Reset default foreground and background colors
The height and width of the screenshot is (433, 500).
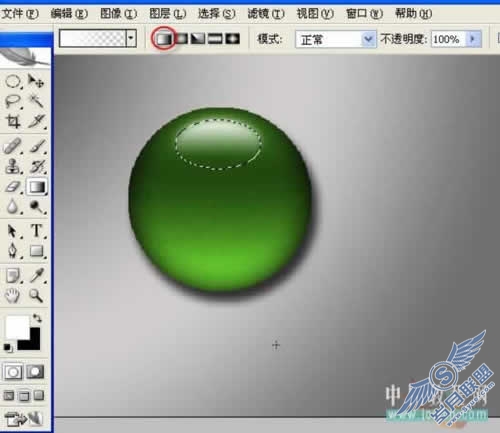click(x=8, y=348)
